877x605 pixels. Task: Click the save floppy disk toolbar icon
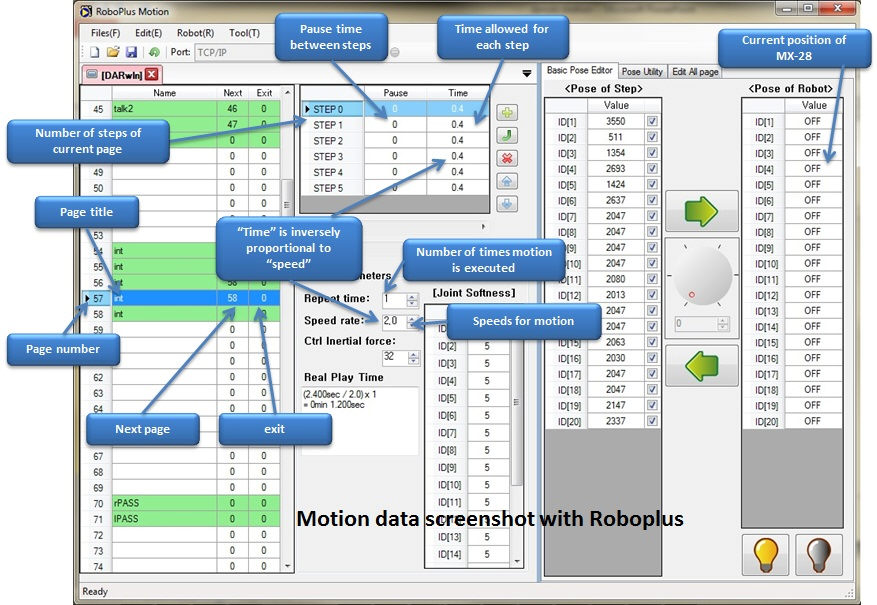tap(131, 52)
